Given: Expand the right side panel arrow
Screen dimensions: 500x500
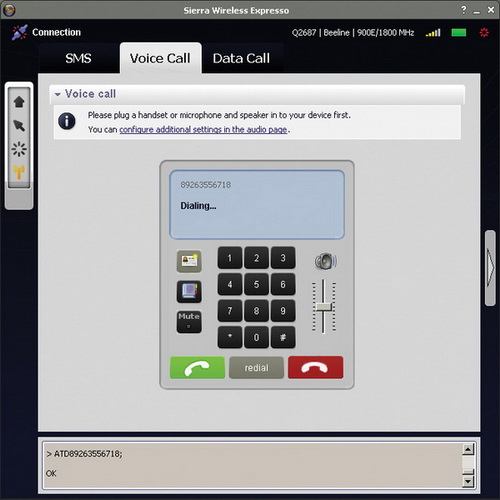Looking at the screenshot, I should tap(490, 268).
